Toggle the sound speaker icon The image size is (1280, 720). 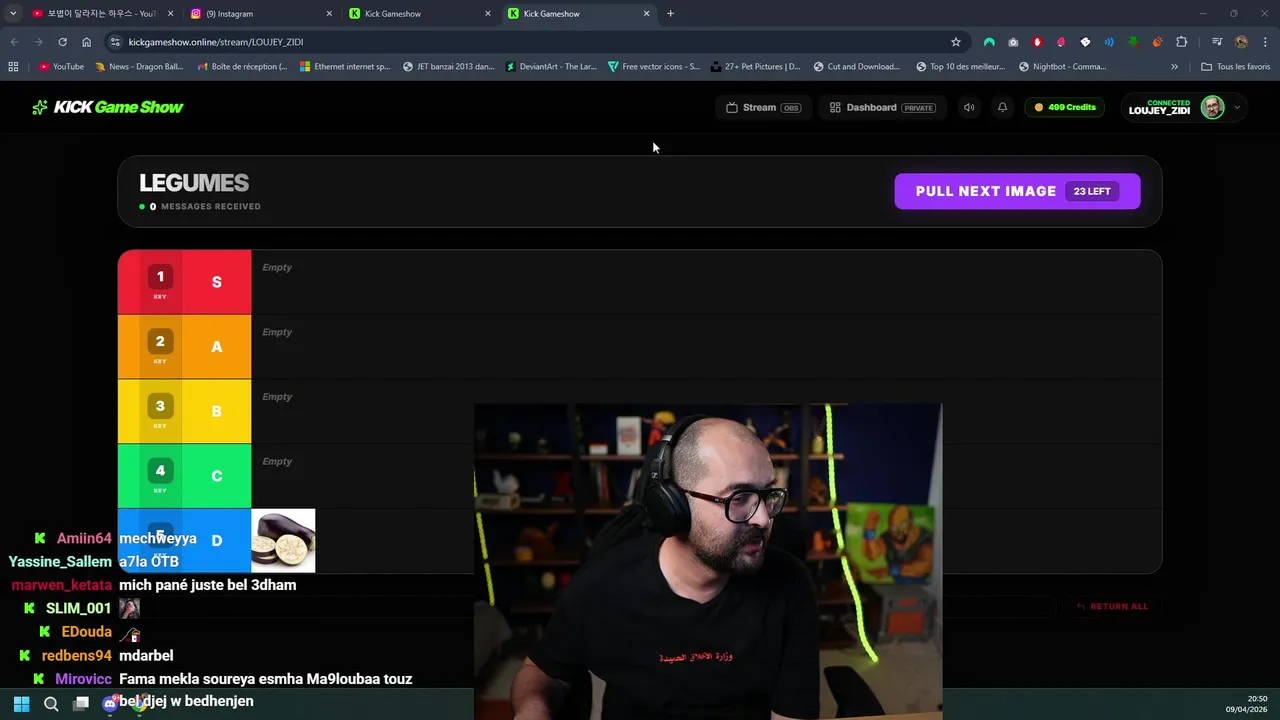pyautogui.click(x=968, y=107)
